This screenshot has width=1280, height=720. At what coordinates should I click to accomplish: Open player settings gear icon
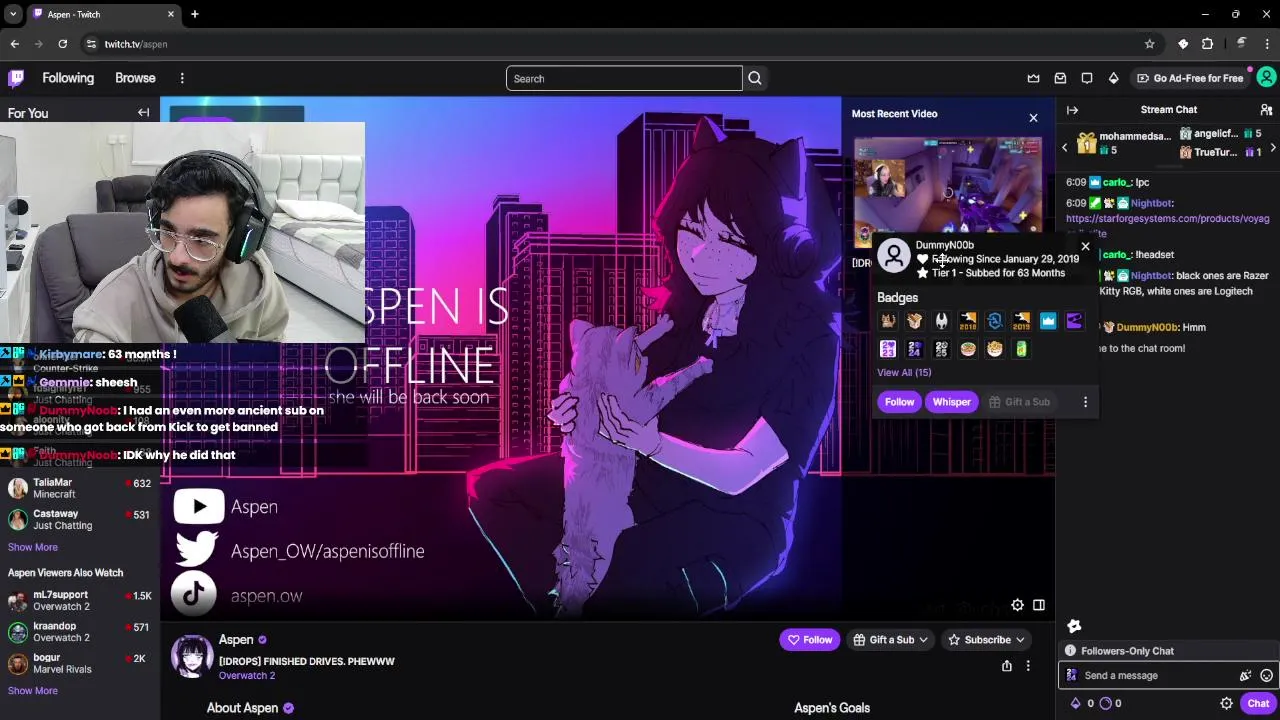point(1017,605)
